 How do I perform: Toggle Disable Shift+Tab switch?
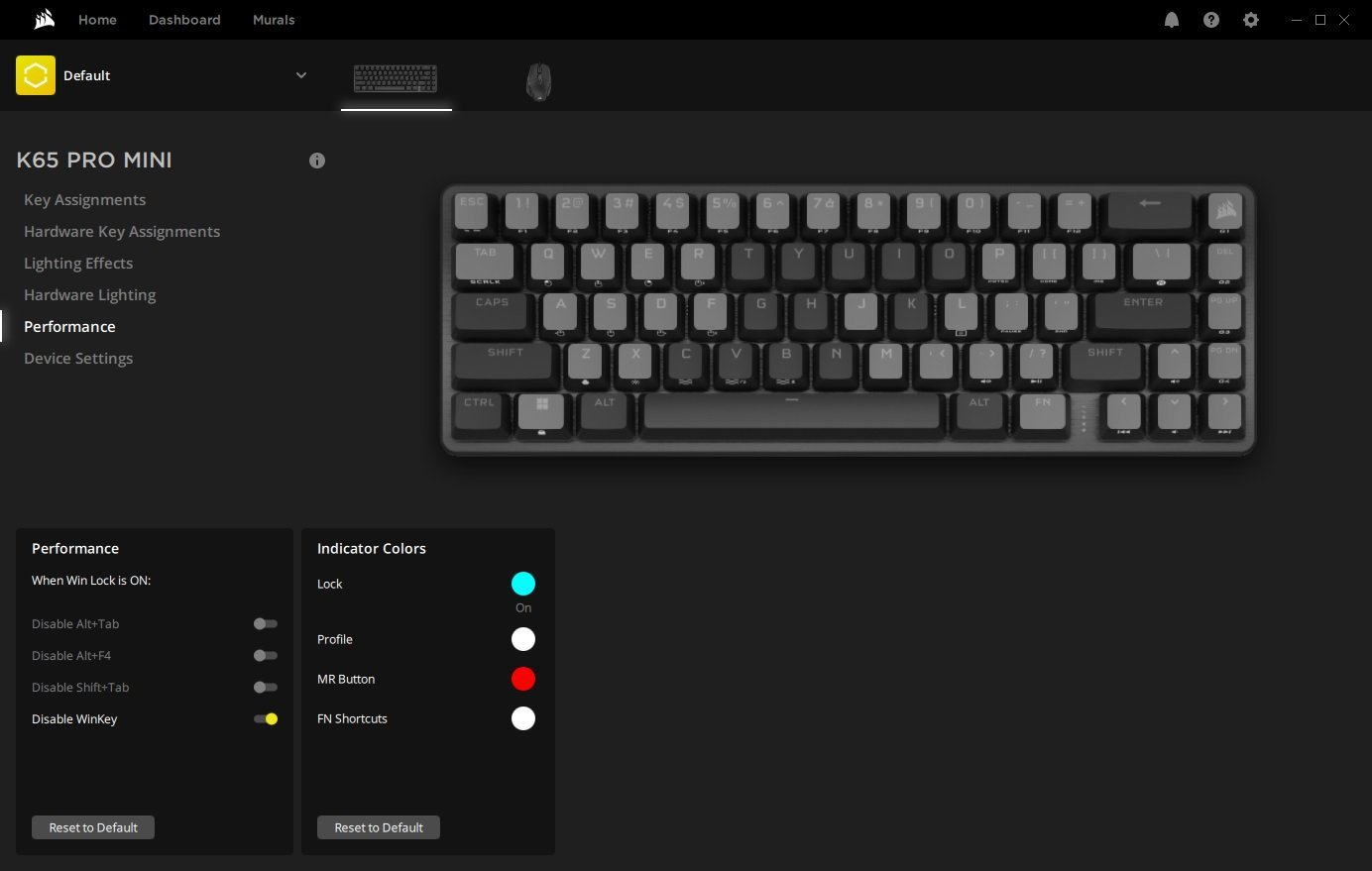pos(265,688)
